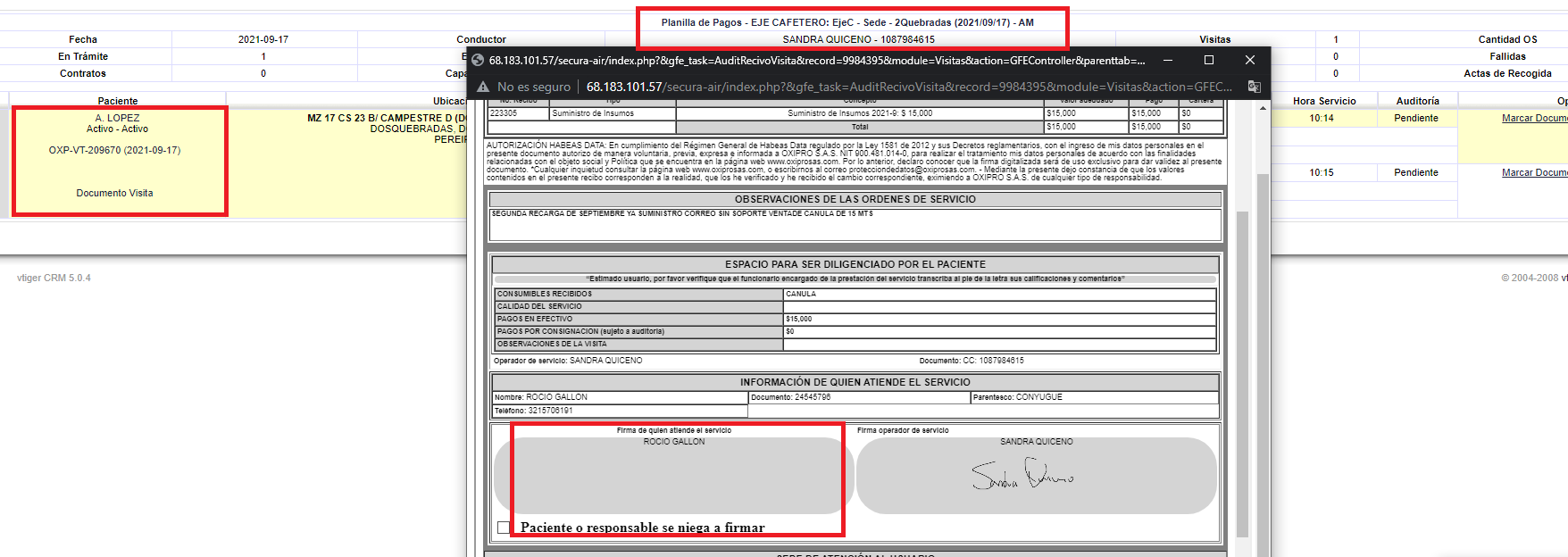Viewport: 1568px width, 557px height.
Task: Click the empty signature pad under ROCIO GALLON
Action: (674, 476)
